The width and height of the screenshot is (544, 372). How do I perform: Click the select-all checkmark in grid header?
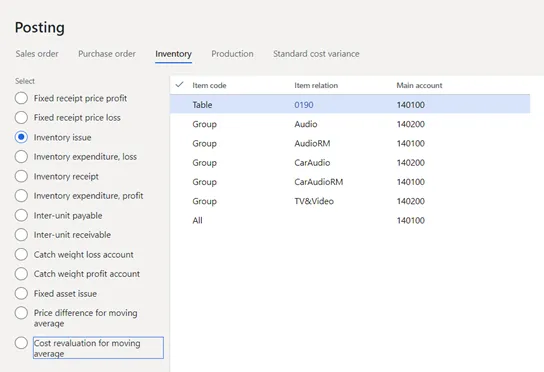[x=179, y=84]
